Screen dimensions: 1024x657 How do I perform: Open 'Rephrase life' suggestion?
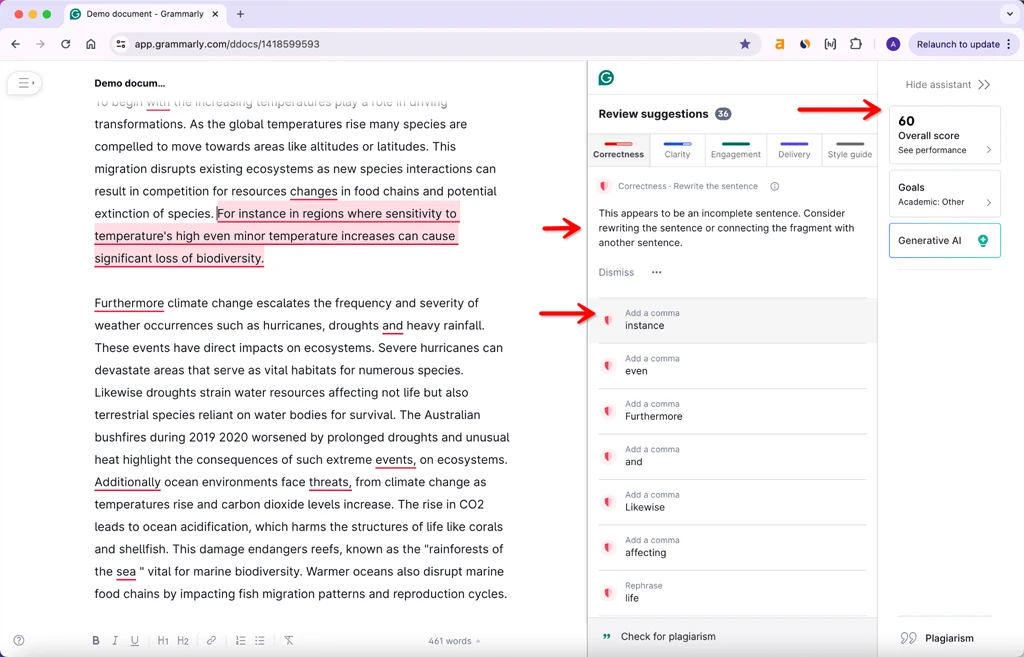(732, 592)
